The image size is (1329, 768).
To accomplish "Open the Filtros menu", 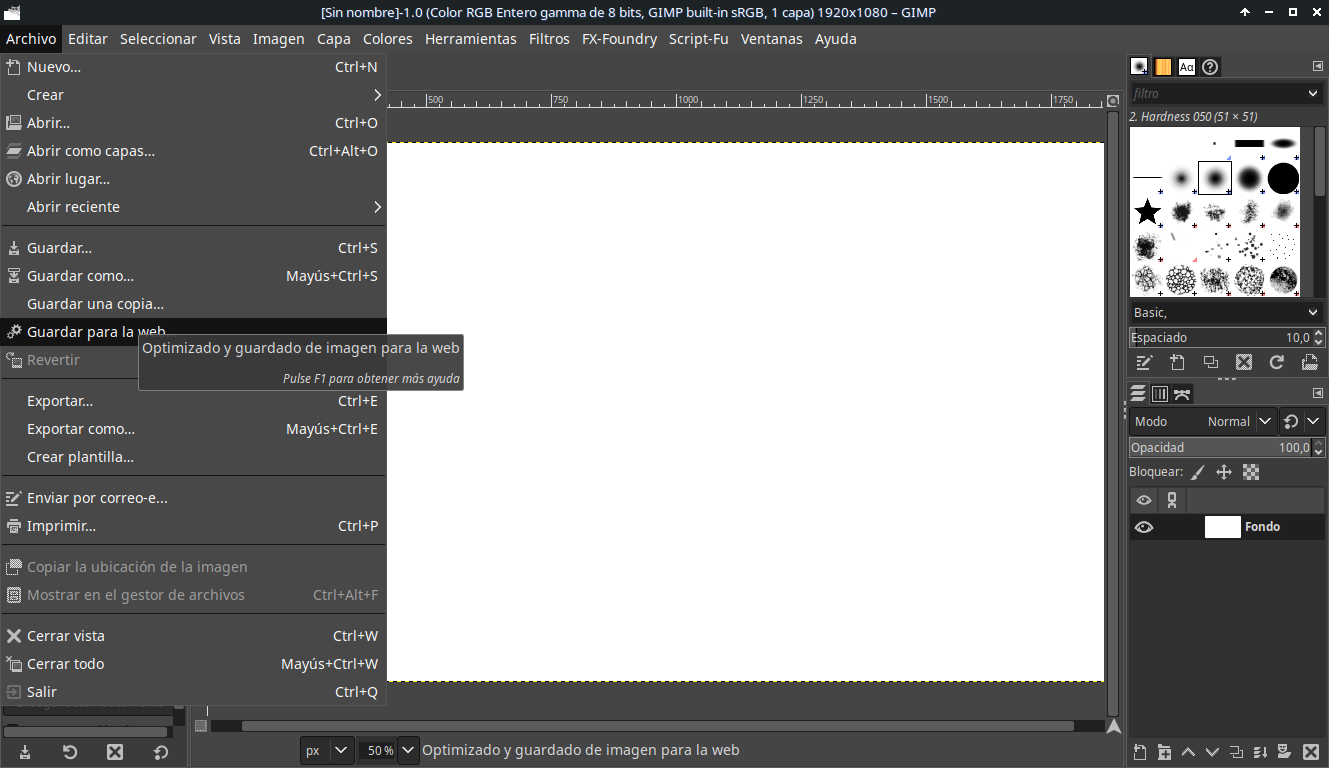I will click(549, 39).
